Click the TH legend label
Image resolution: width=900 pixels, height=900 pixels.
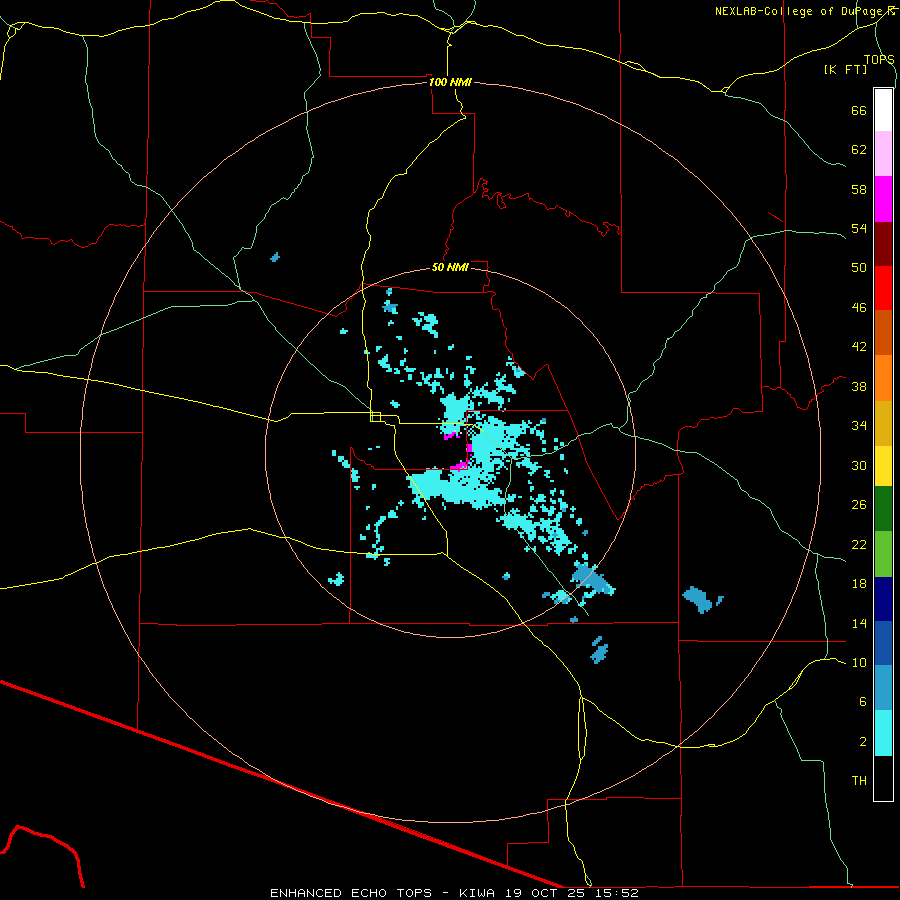pyautogui.click(x=859, y=781)
